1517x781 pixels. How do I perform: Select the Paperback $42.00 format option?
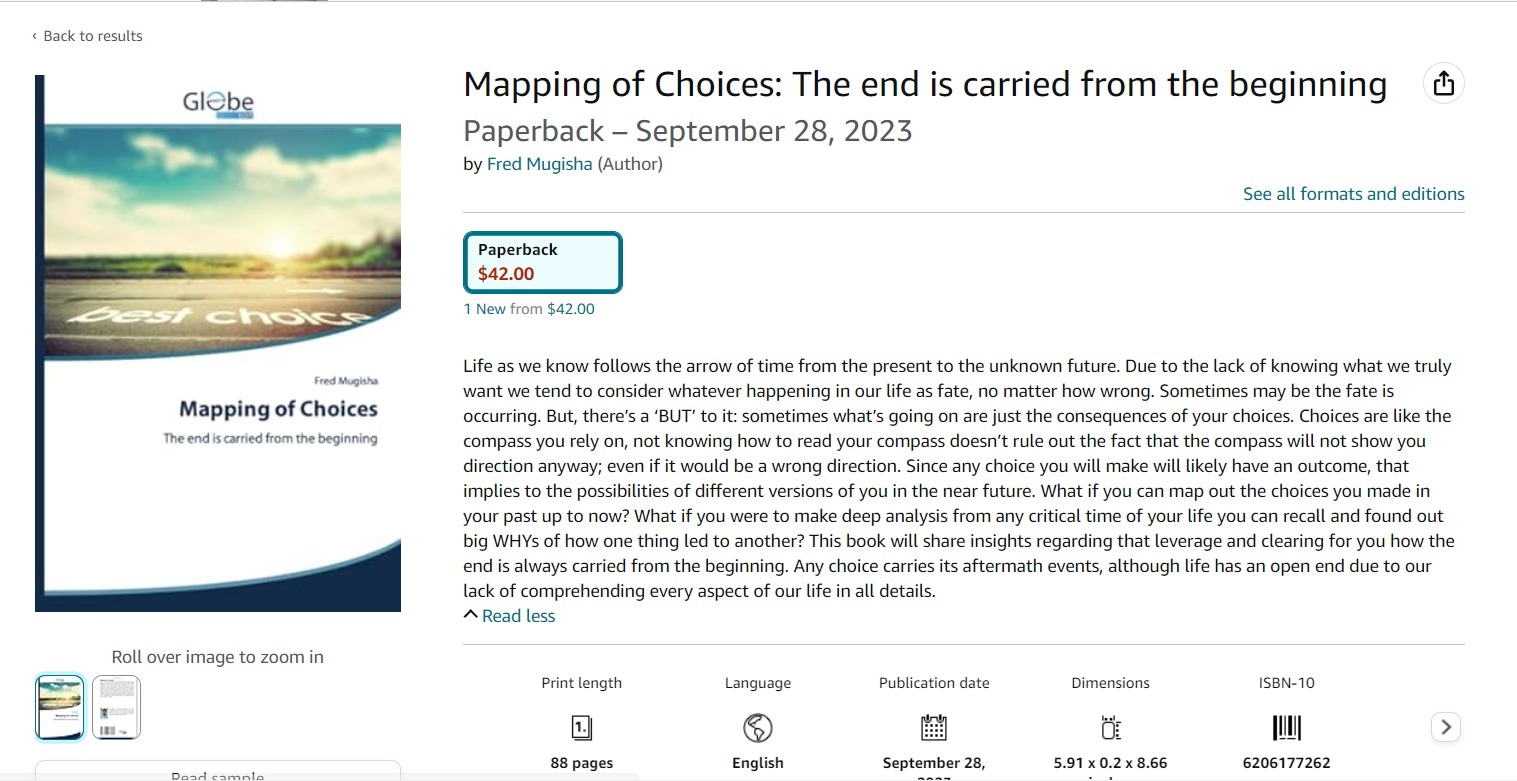click(x=542, y=262)
